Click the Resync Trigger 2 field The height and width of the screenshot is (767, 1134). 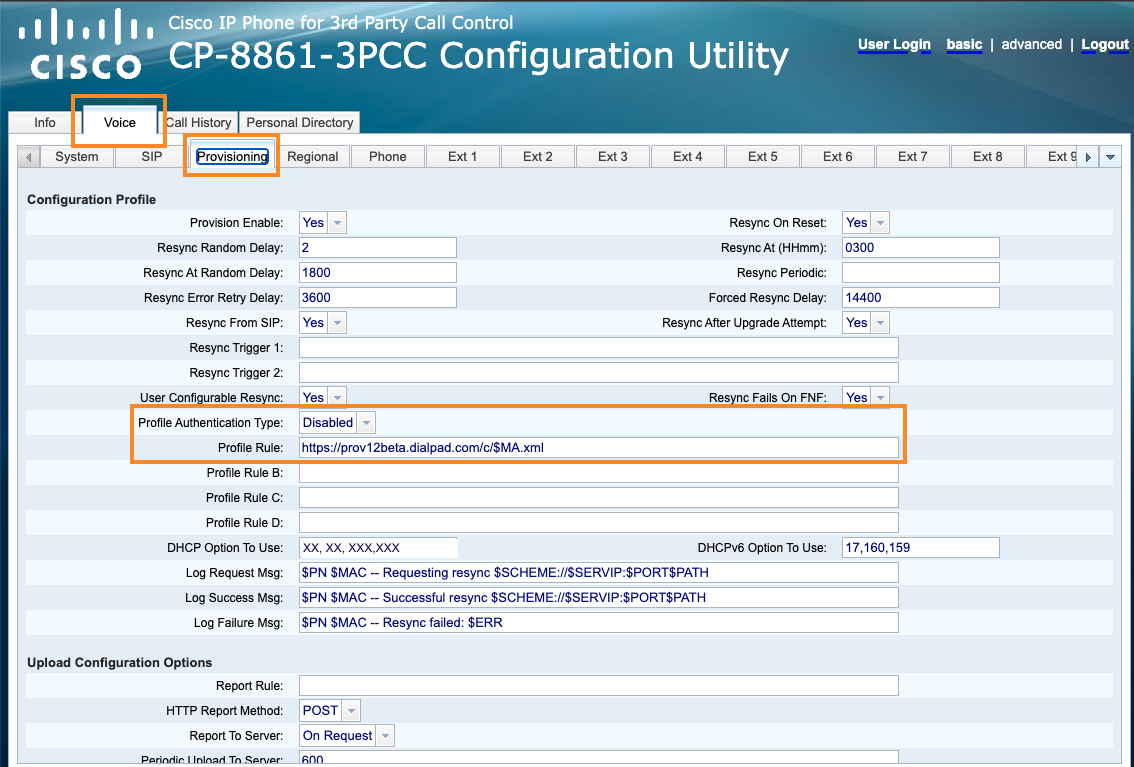coord(599,372)
